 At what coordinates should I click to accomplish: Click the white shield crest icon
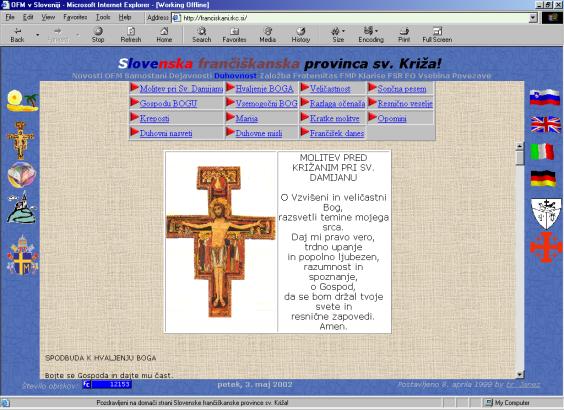[x=546, y=214]
